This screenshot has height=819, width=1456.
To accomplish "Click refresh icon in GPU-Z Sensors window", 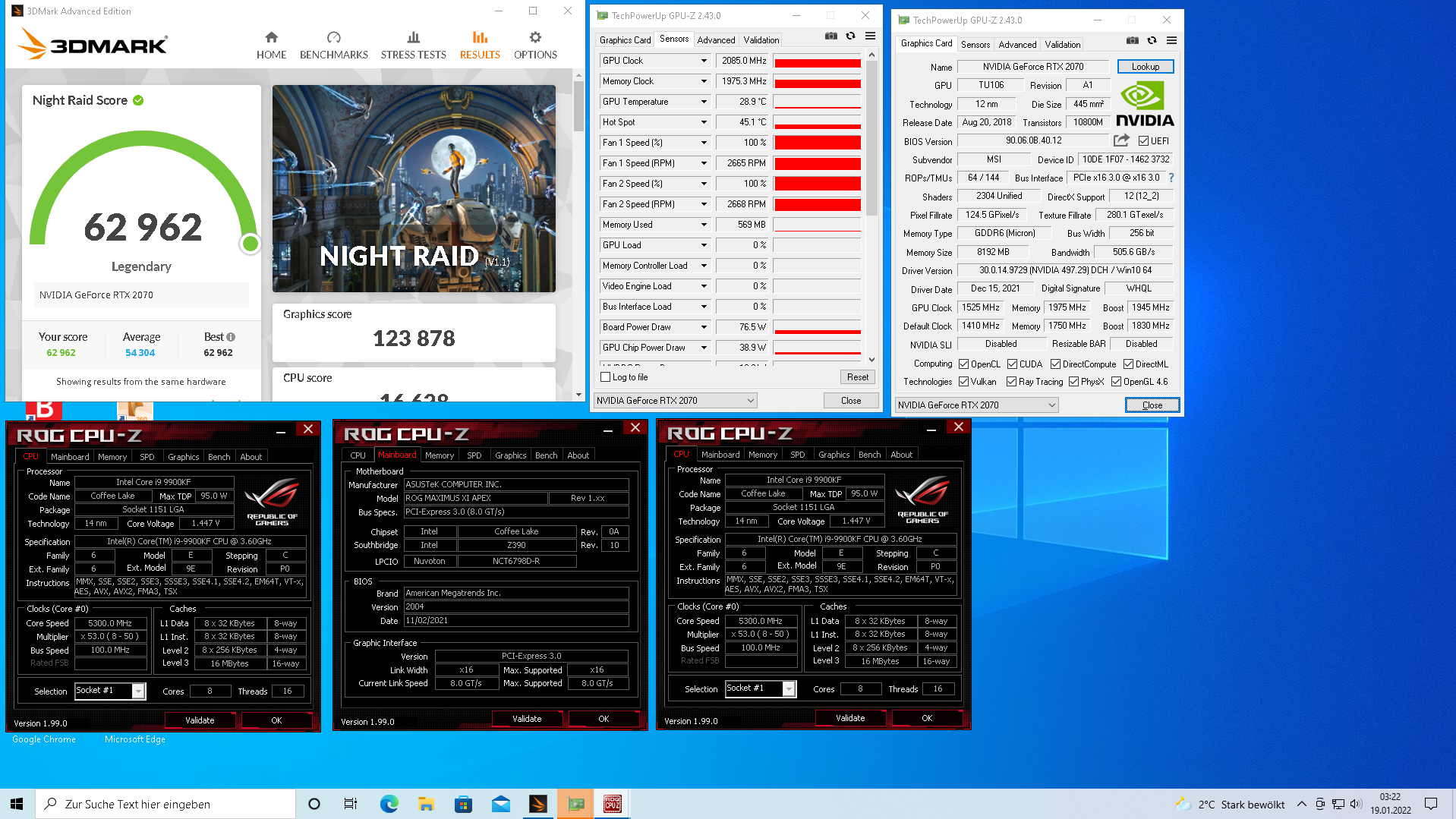I will pos(851,36).
